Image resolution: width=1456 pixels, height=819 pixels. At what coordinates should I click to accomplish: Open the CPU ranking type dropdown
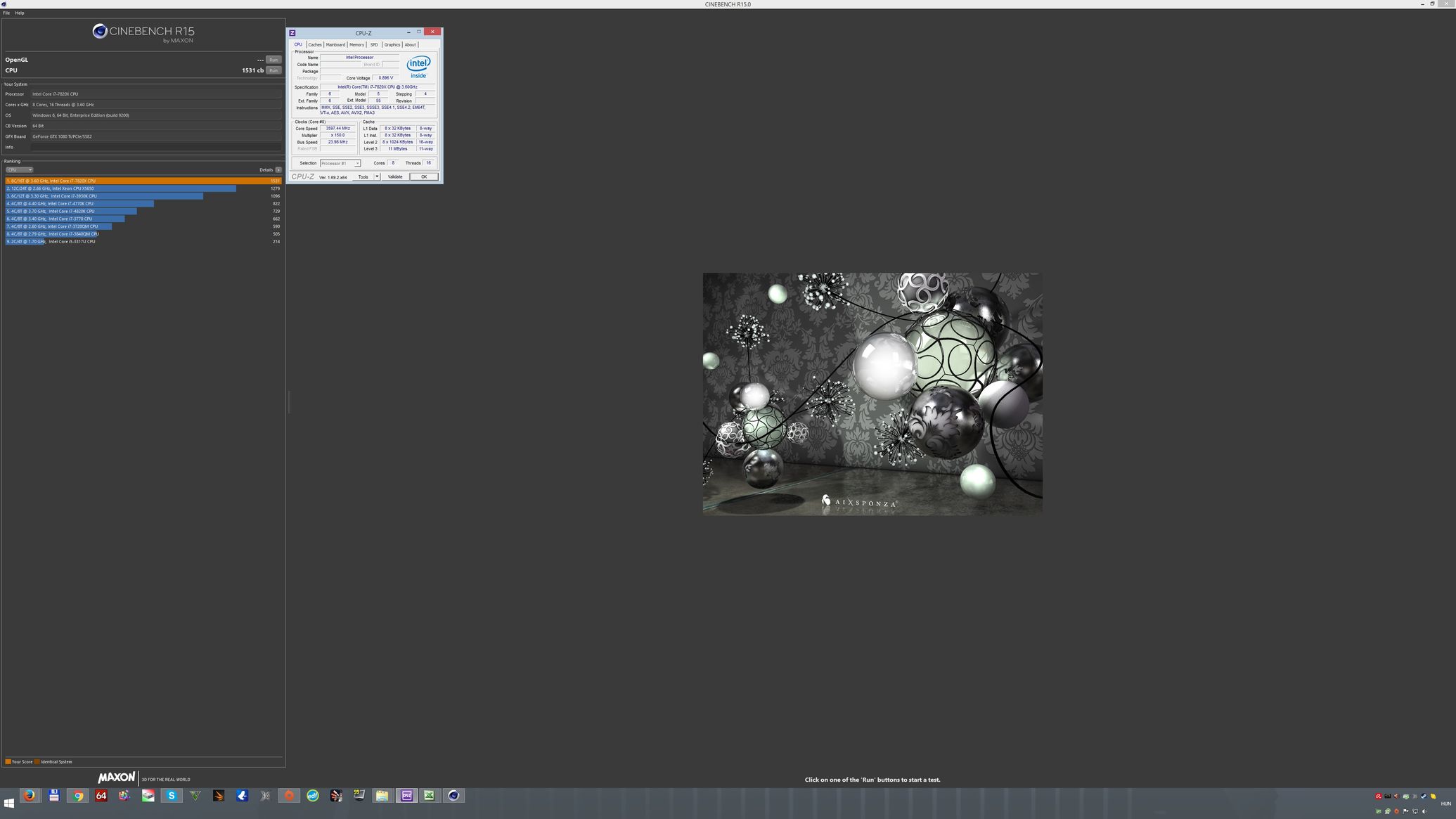click(x=19, y=169)
